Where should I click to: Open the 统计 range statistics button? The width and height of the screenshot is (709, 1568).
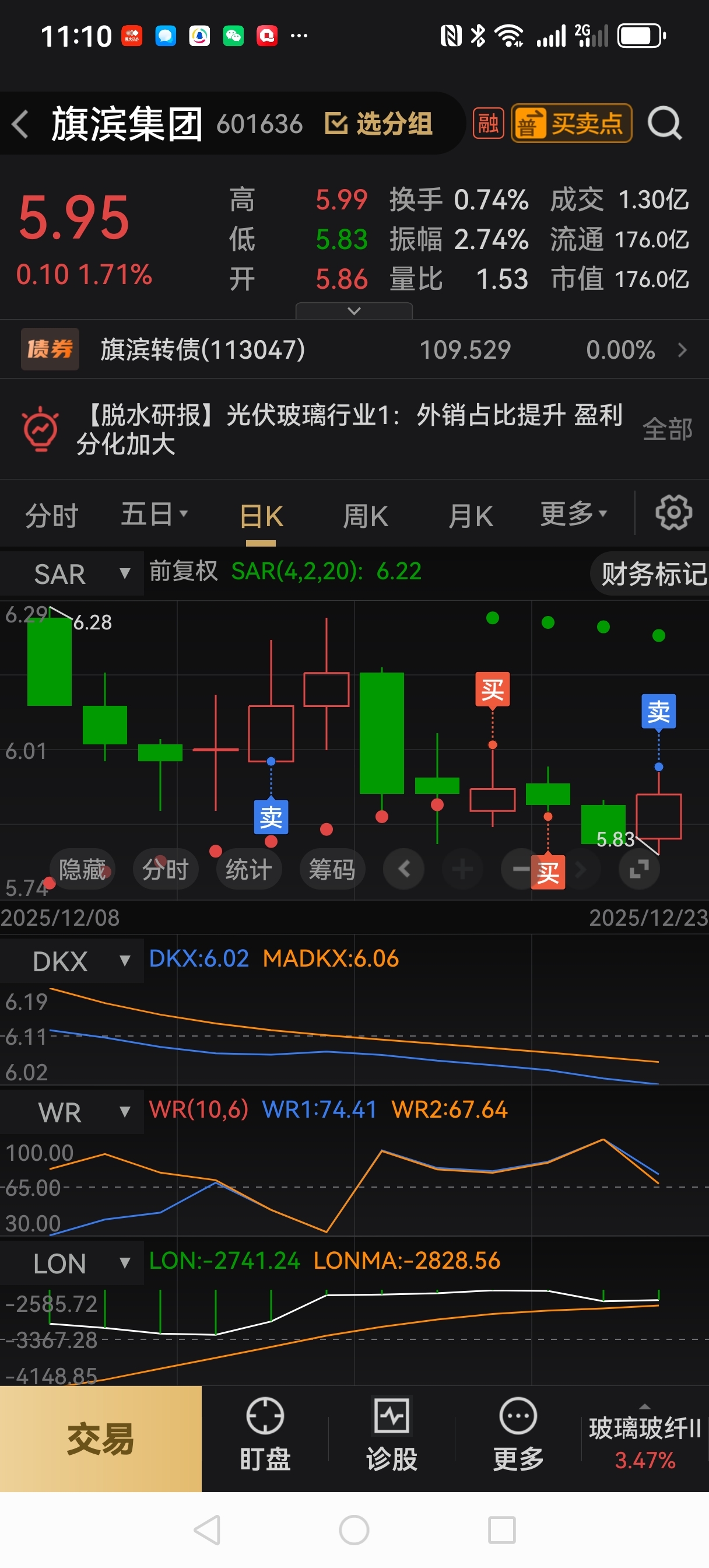click(248, 869)
